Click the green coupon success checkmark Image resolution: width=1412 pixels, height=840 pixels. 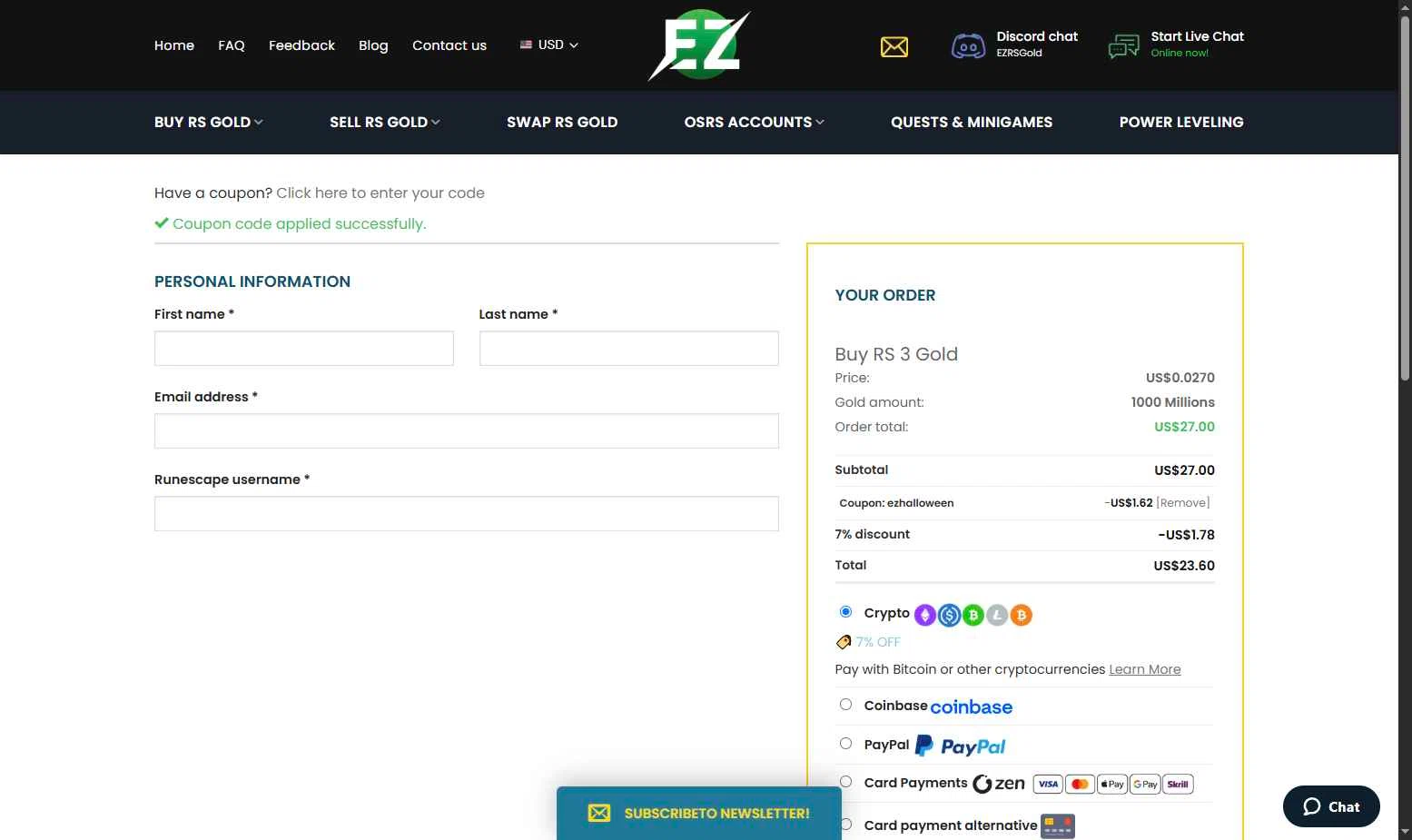click(x=162, y=223)
